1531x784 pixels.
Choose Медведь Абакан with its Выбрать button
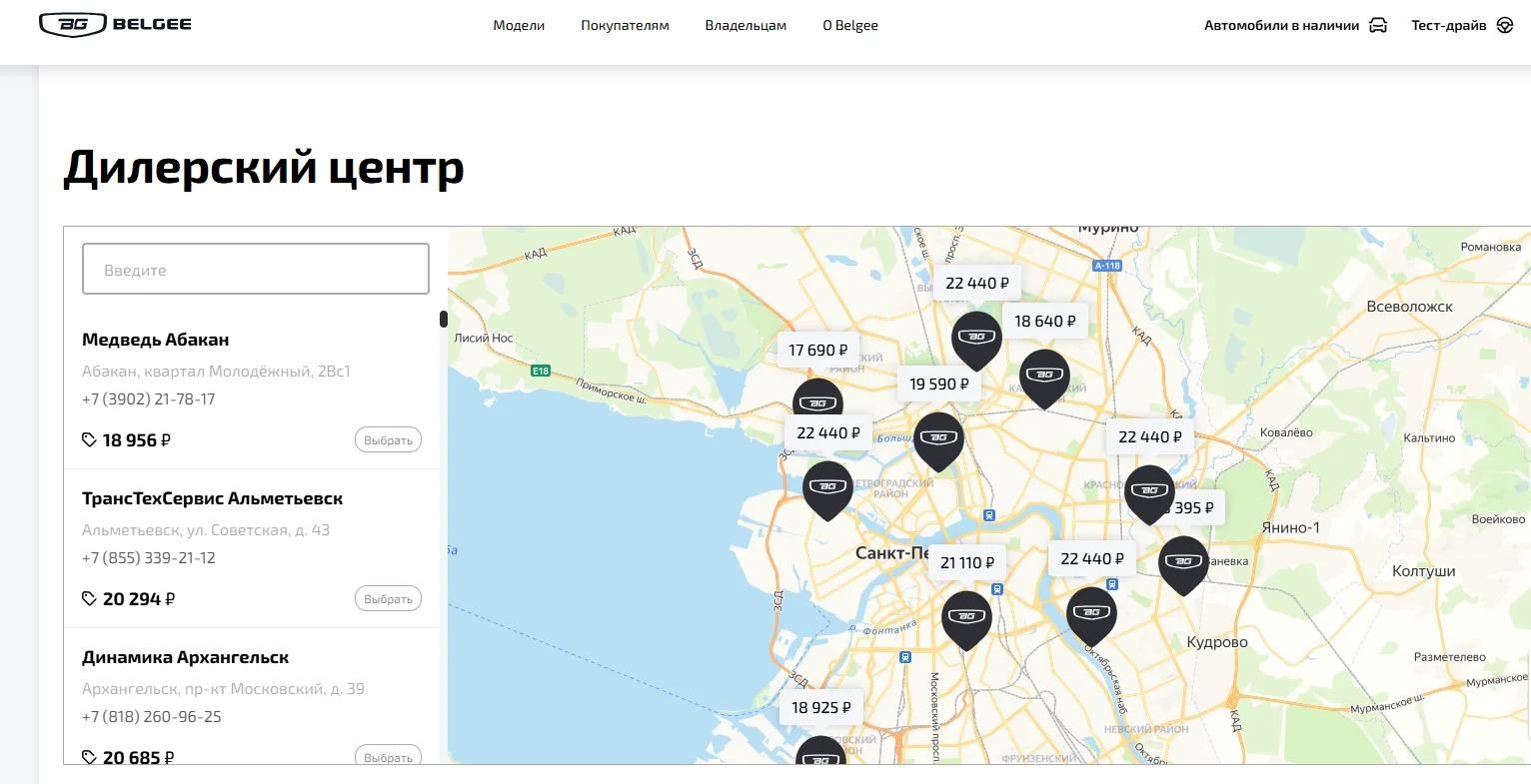point(388,440)
